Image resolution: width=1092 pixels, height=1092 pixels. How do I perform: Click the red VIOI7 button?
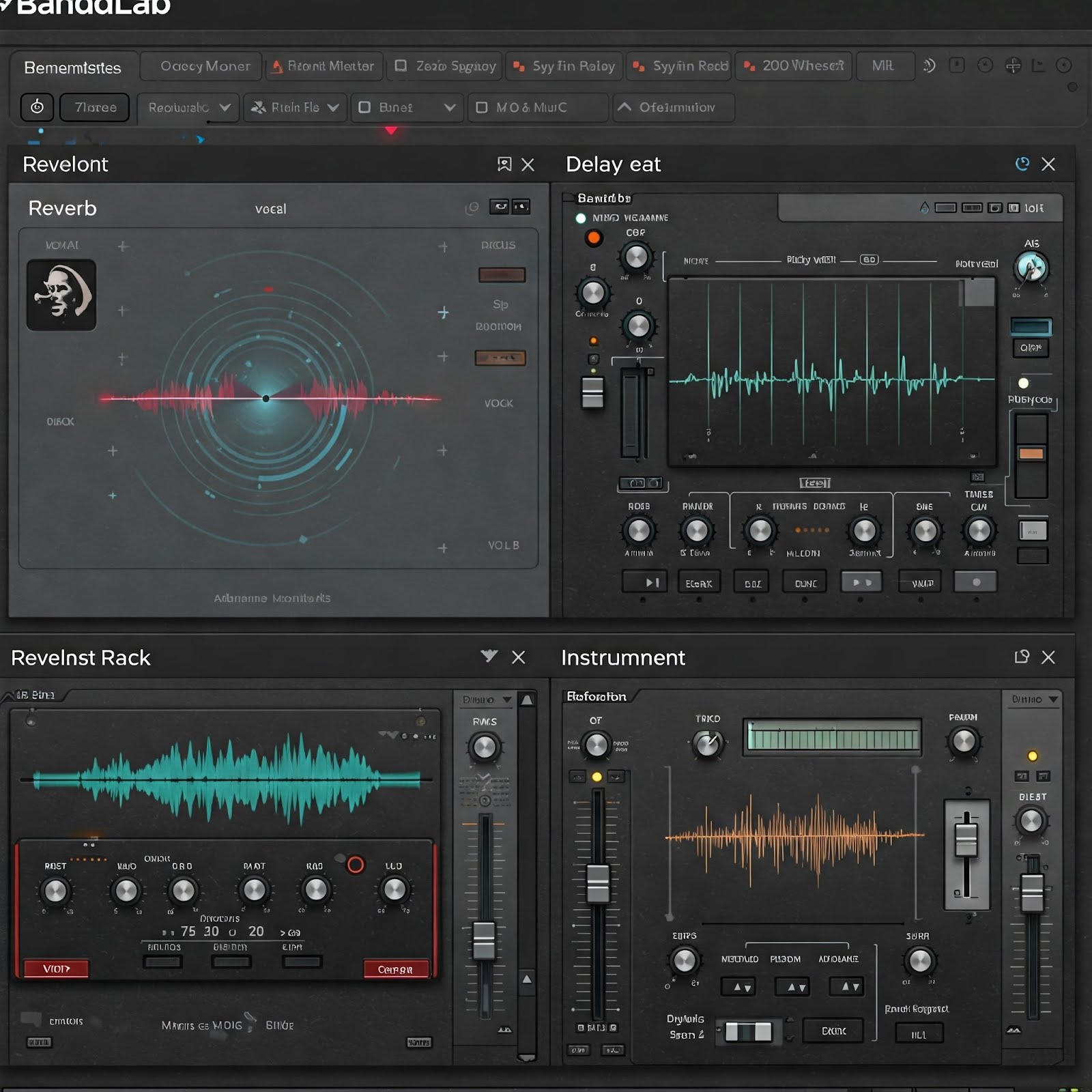(56, 969)
